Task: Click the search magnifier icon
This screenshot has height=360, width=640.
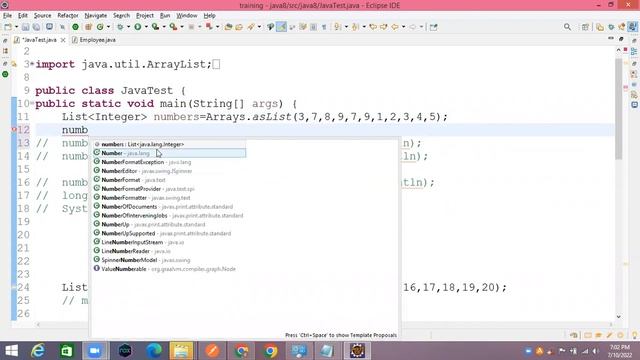Action: click(x=567, y=27)
